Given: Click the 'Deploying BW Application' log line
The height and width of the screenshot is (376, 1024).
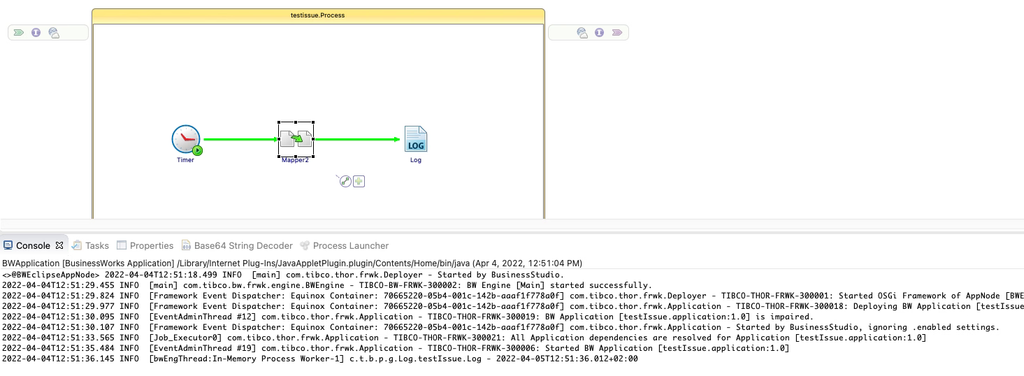Looking at the screenshot, I should (513, 306).
